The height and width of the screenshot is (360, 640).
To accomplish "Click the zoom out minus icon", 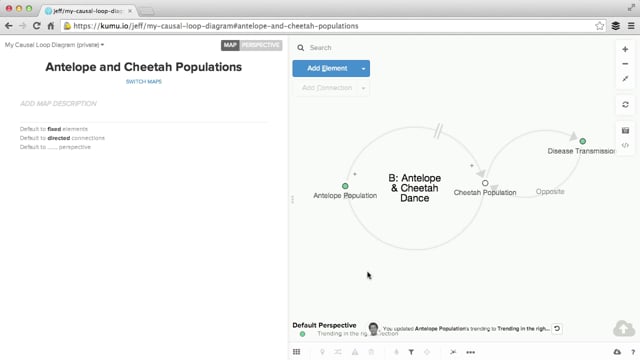I will click(625, 64).
